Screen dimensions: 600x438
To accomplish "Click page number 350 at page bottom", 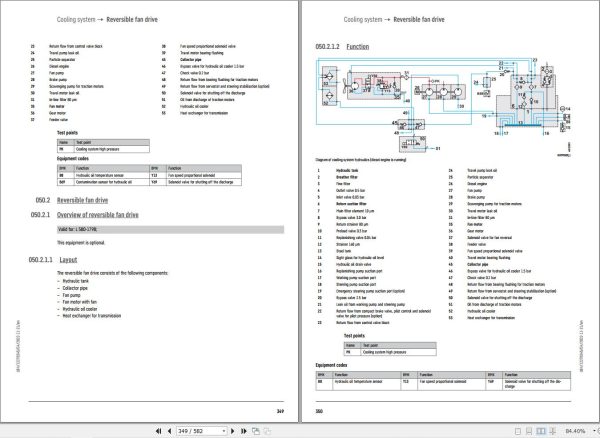I will pyautogui.click(x=319, y=411).
